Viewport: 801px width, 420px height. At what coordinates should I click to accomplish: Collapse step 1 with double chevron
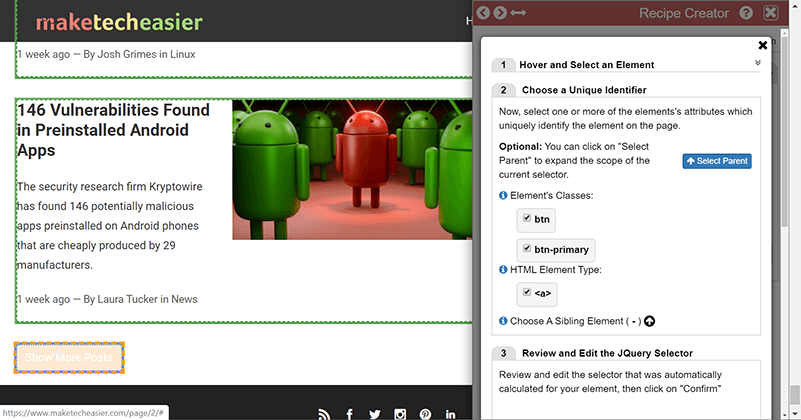758,63
